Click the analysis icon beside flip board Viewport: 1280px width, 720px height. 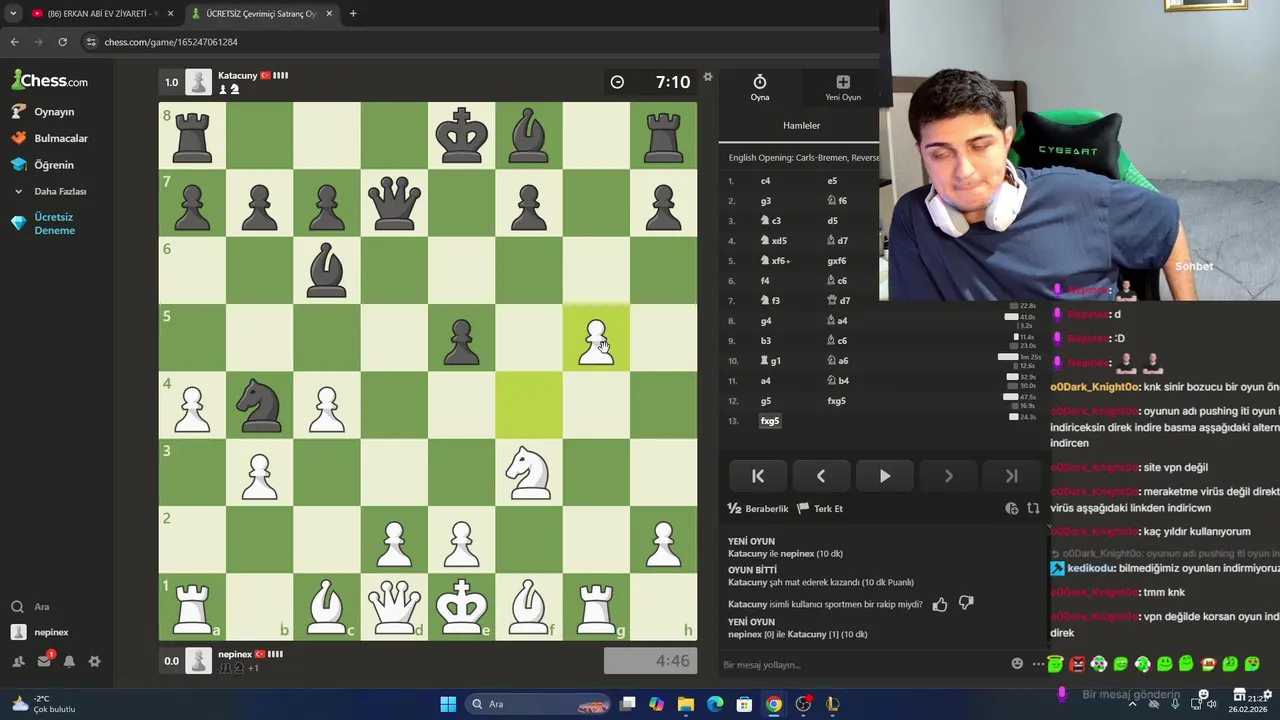1012,509
